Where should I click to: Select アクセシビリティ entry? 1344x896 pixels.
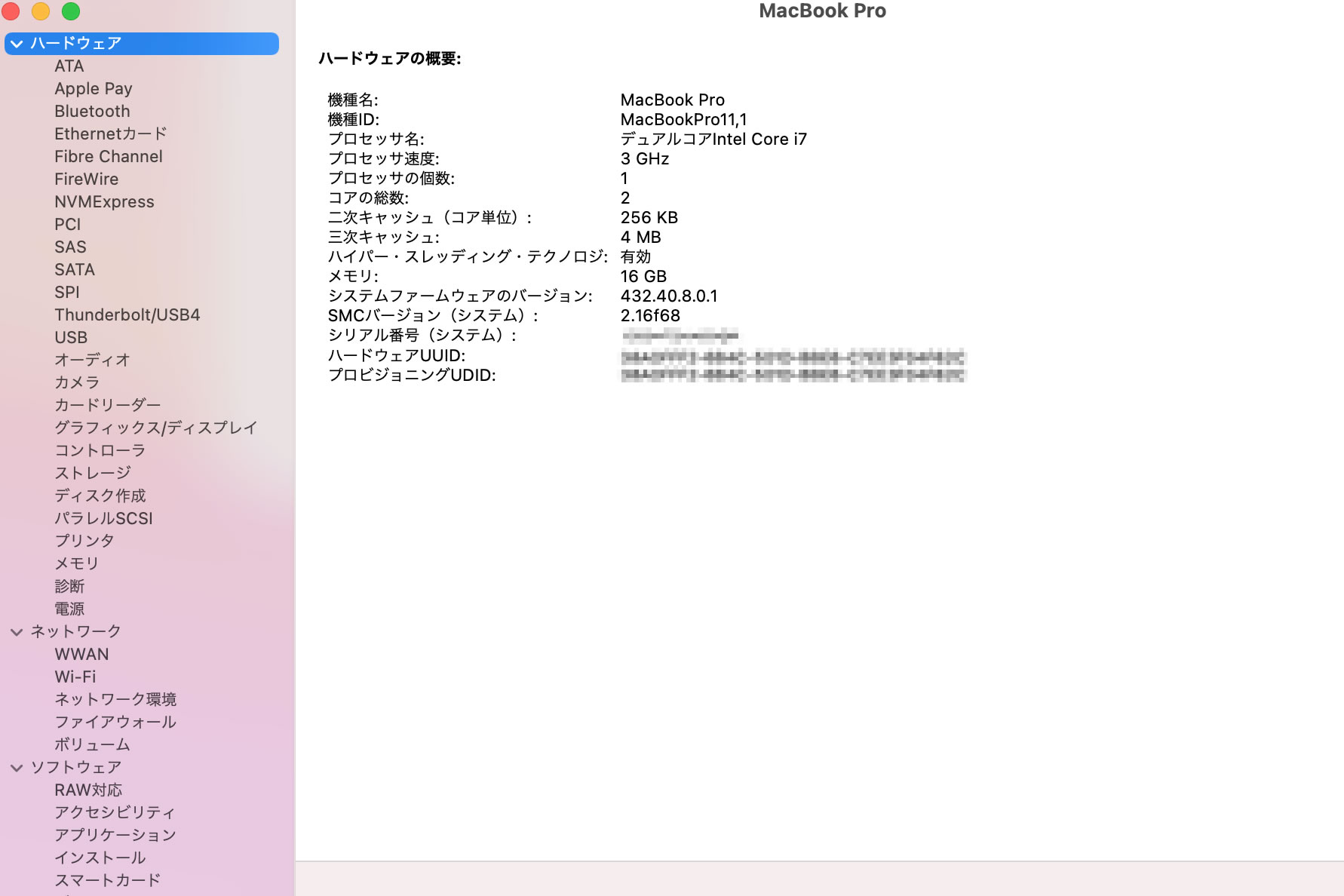coord(115,813)
